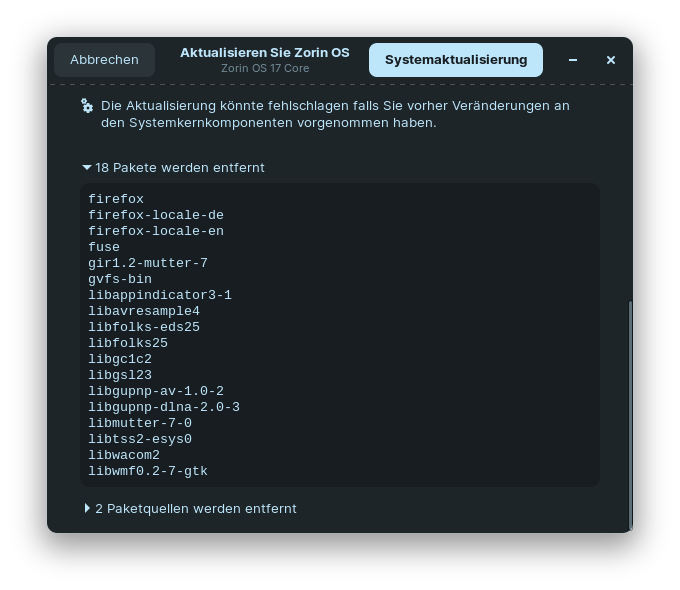Image resolution: width=680 pixels, height=590 pixels.
Task: Select libavresample4 package line
Action: [144, 311]
